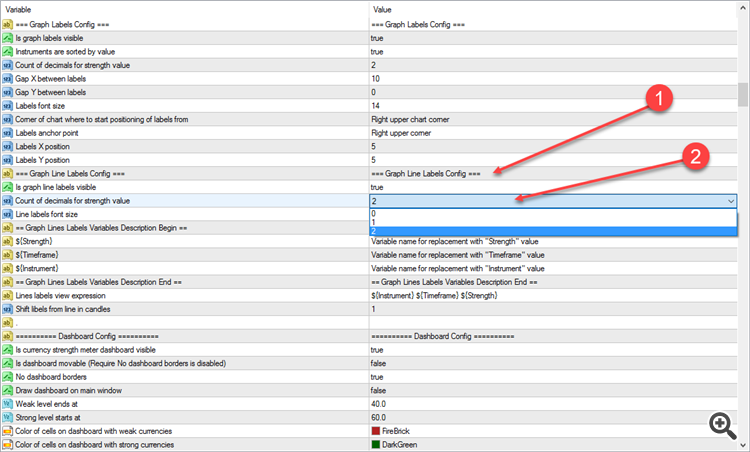Click the double icon beside 'Strong level starts at'
The height and width of the screenshot is (452, 750).
click(x=7, y=418)
